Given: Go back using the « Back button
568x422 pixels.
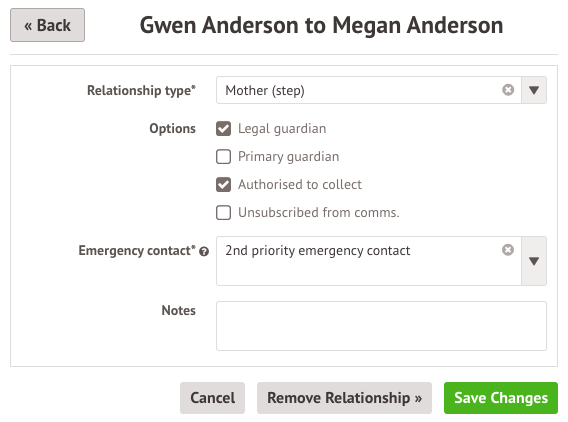Looking at the screenshot, I should click(47, 25).
